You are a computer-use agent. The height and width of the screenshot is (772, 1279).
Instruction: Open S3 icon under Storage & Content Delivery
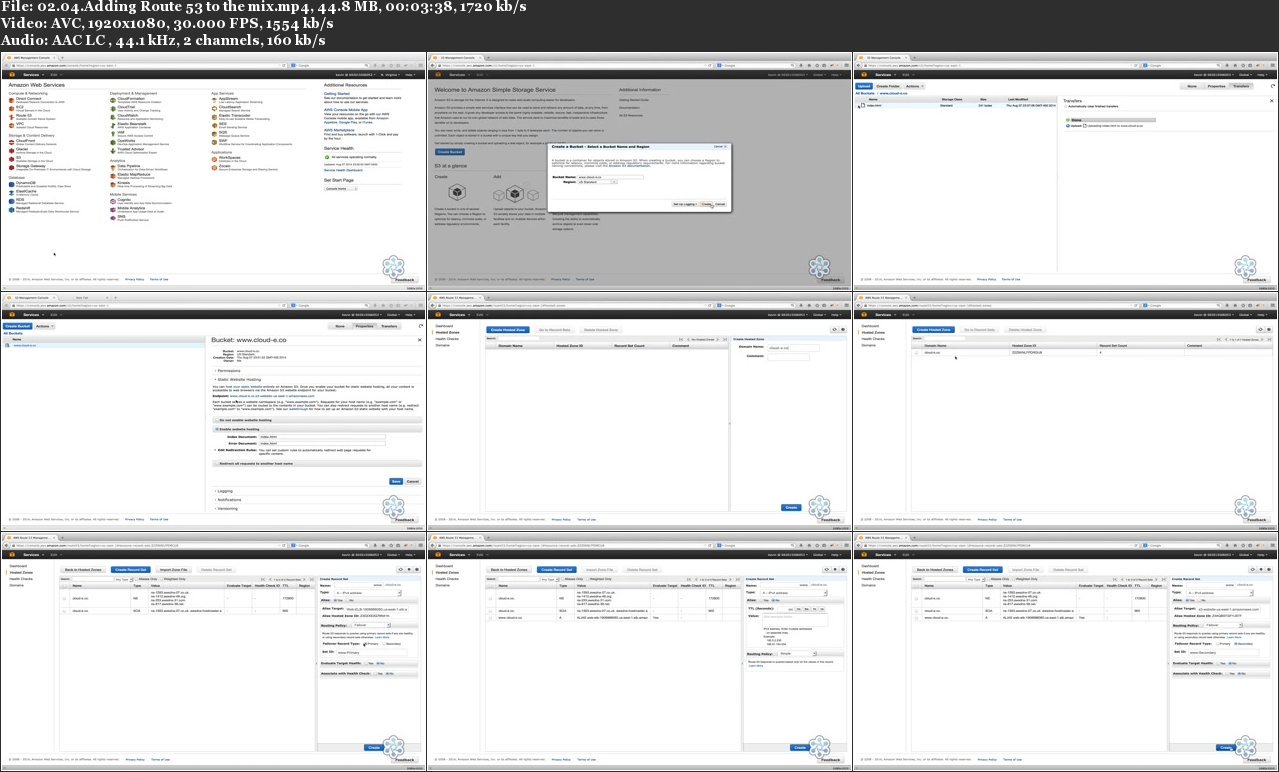(x=12, y=159)
